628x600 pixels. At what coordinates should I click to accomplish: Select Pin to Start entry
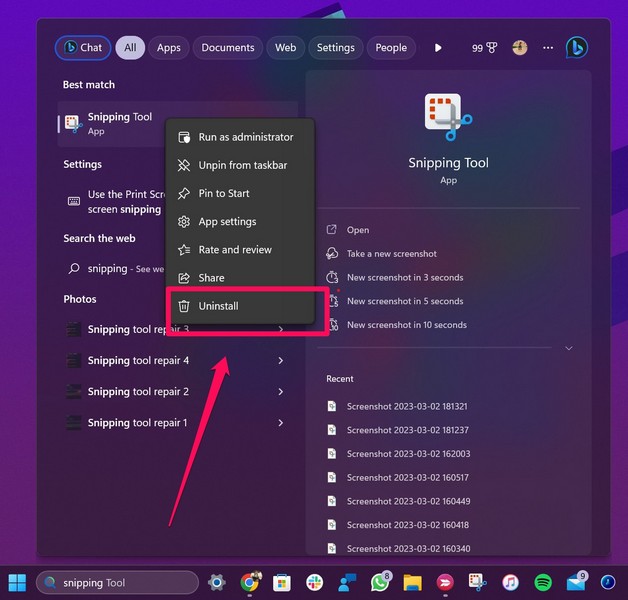[224, 193]
